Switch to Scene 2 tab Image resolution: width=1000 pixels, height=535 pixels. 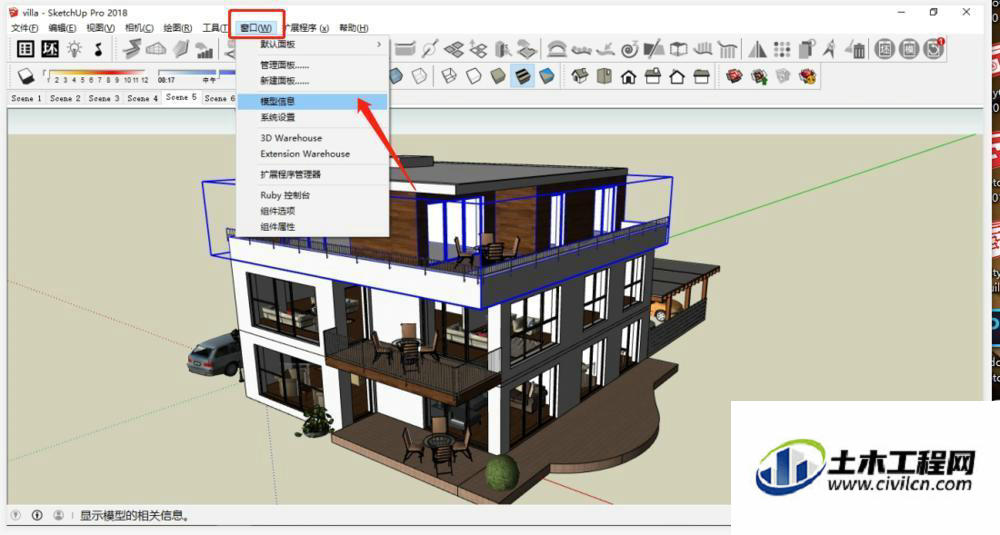point(65,98)
